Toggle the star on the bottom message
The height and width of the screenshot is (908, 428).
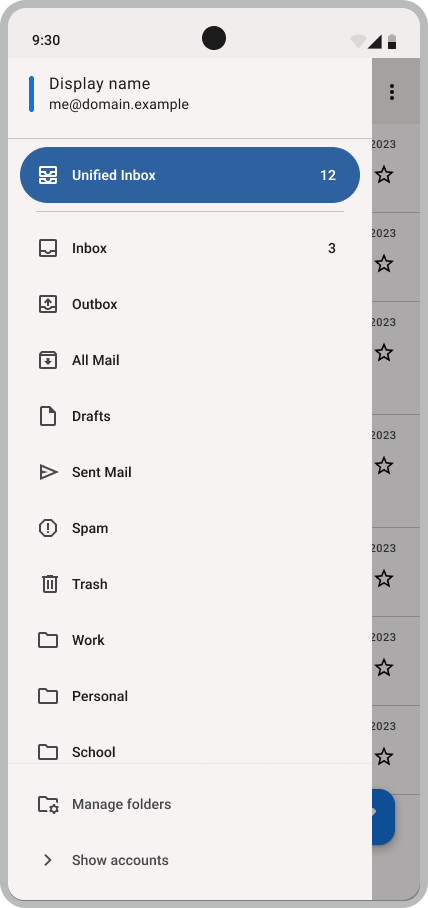pyautogui.click(x=384, y=756)
